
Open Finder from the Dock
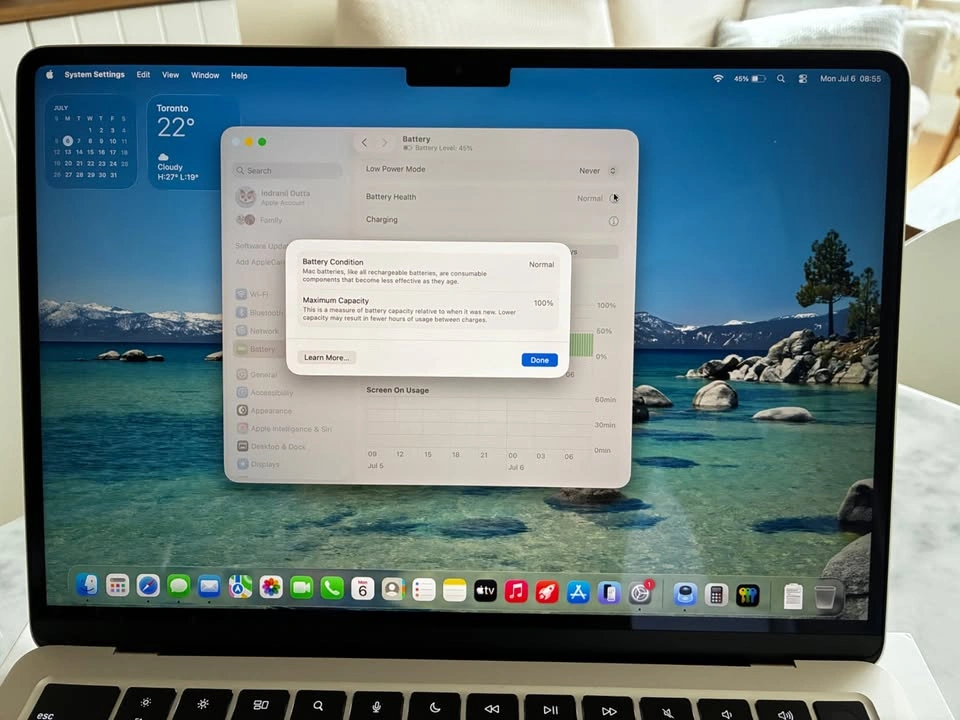point(87,585)
